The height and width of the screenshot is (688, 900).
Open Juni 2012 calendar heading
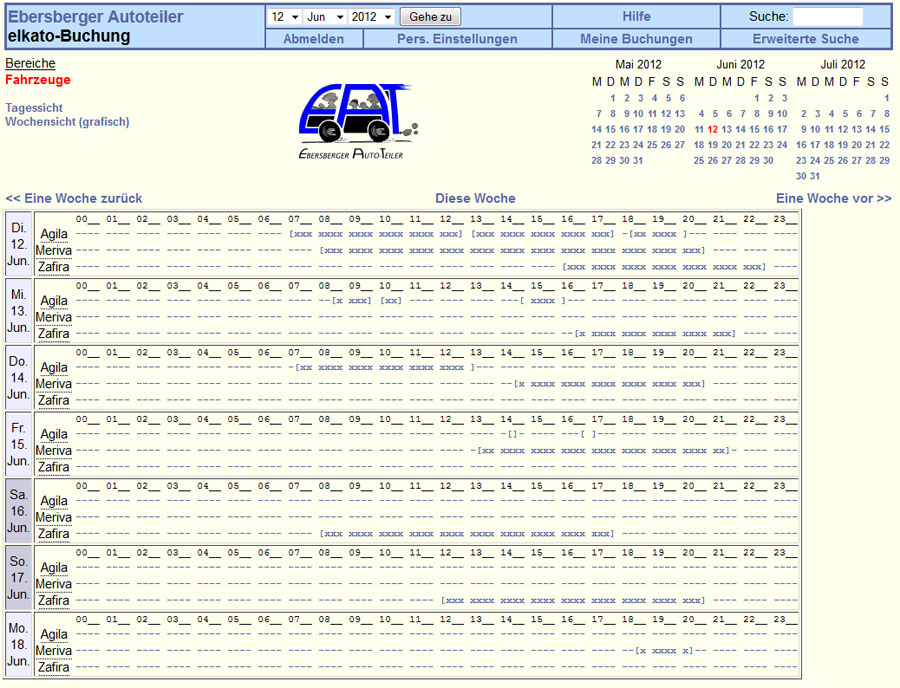740,64
